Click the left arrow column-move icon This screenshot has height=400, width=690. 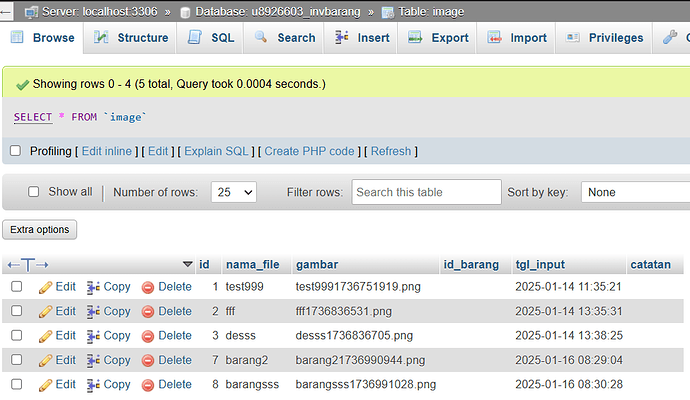tap(13, 265)
